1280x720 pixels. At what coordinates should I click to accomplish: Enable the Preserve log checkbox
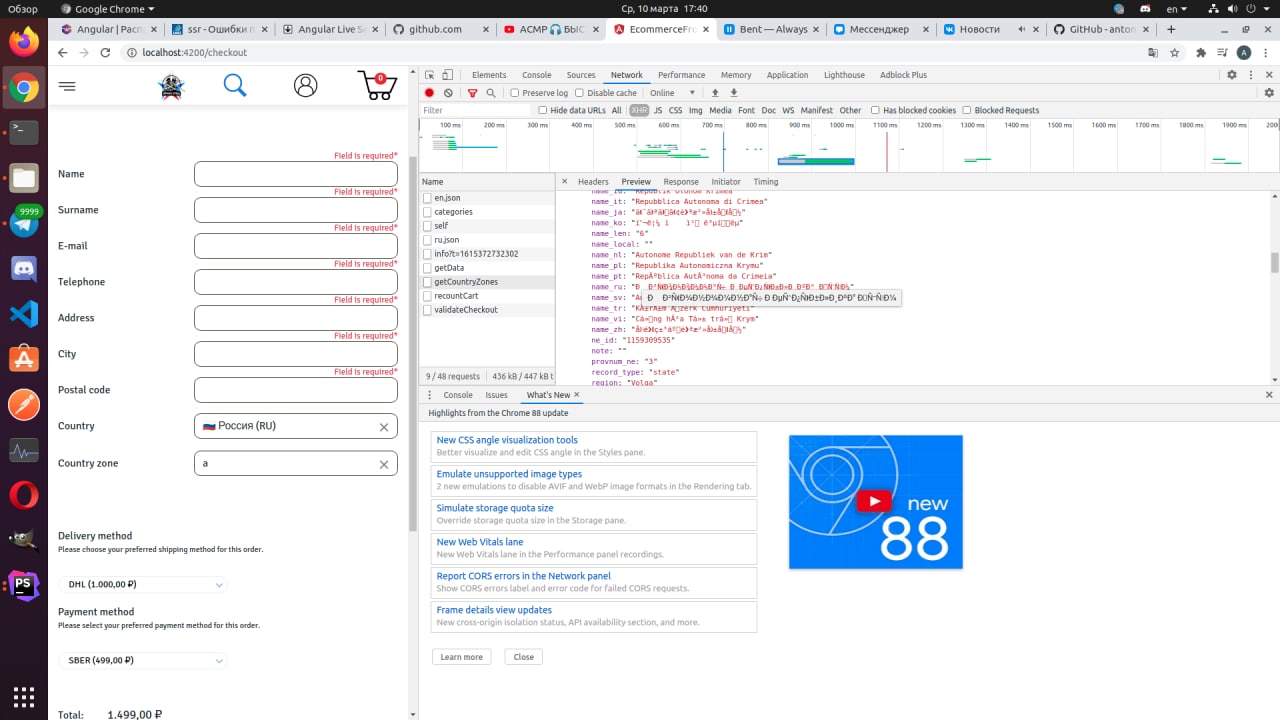(x=515, y=93)
